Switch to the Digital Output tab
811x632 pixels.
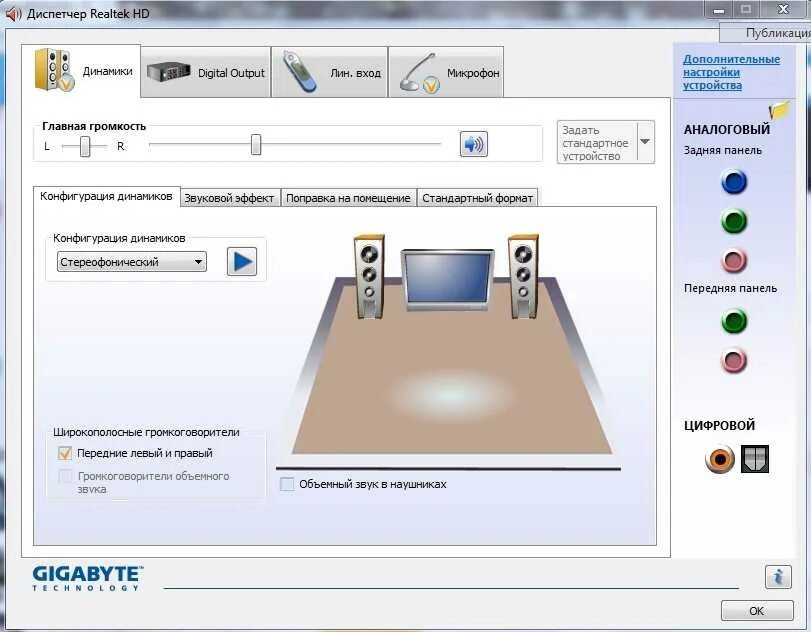pos(206,72)
